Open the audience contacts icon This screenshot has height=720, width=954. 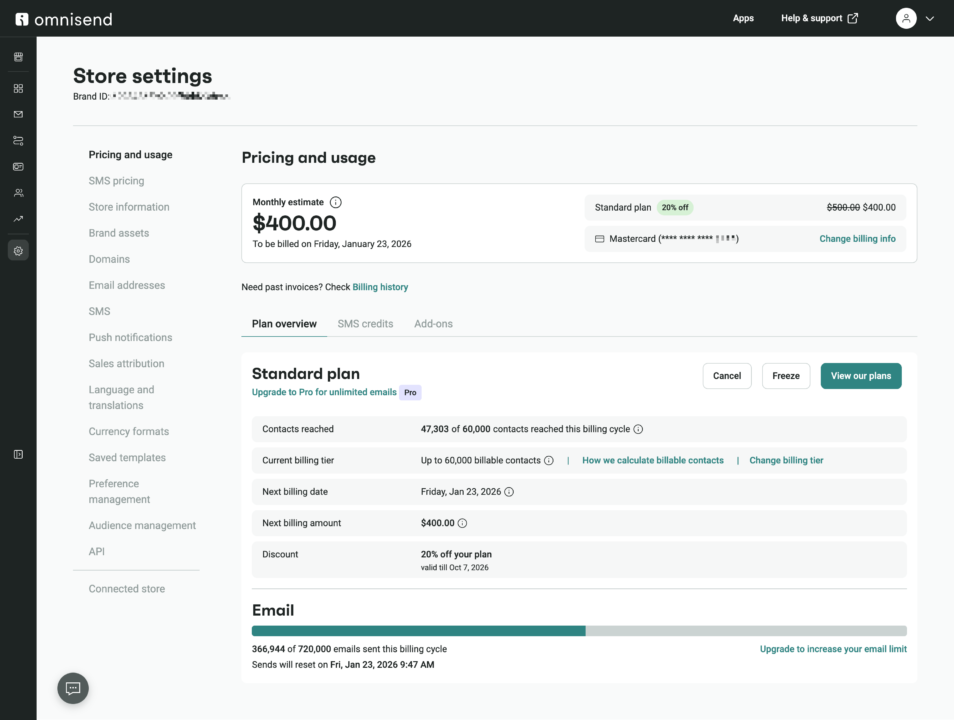[x=18, y=192]
